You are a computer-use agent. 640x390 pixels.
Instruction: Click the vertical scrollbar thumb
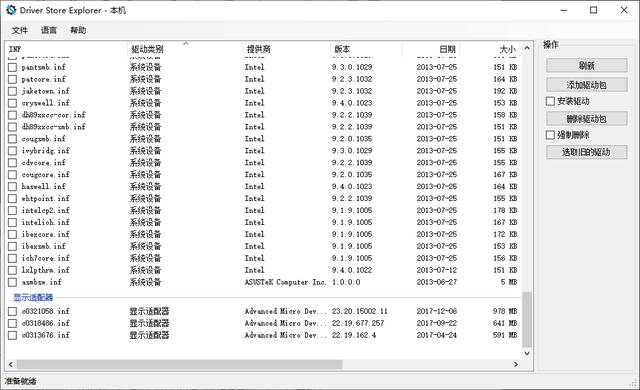pyautogui.click(x=527, y=319)
